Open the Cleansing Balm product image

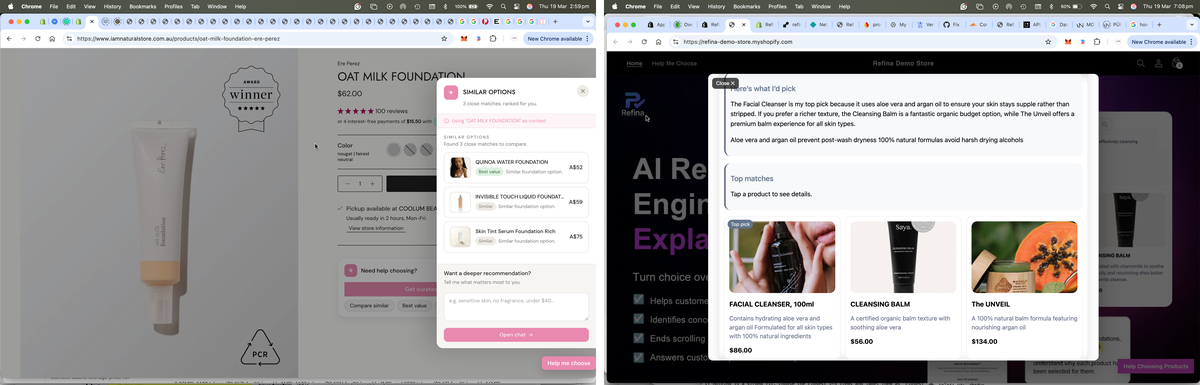pyautogui.click(x=903, y=256)
